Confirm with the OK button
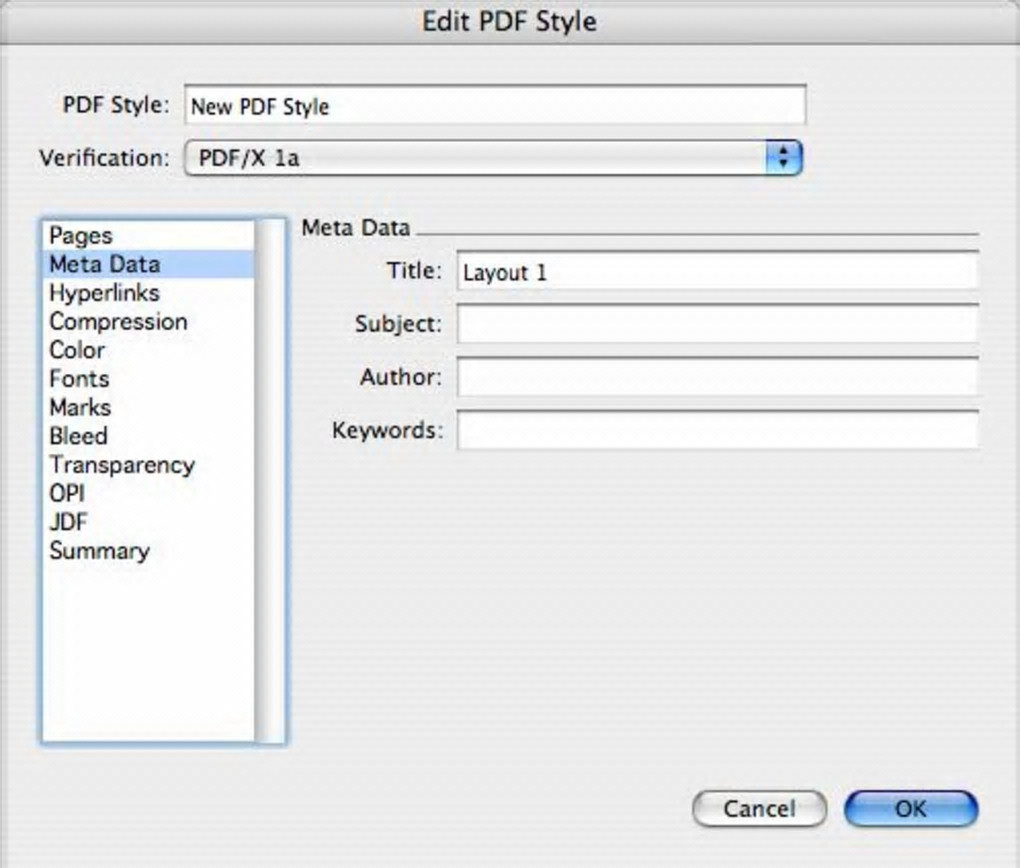1020x868 pixels. tap(910, 808)
